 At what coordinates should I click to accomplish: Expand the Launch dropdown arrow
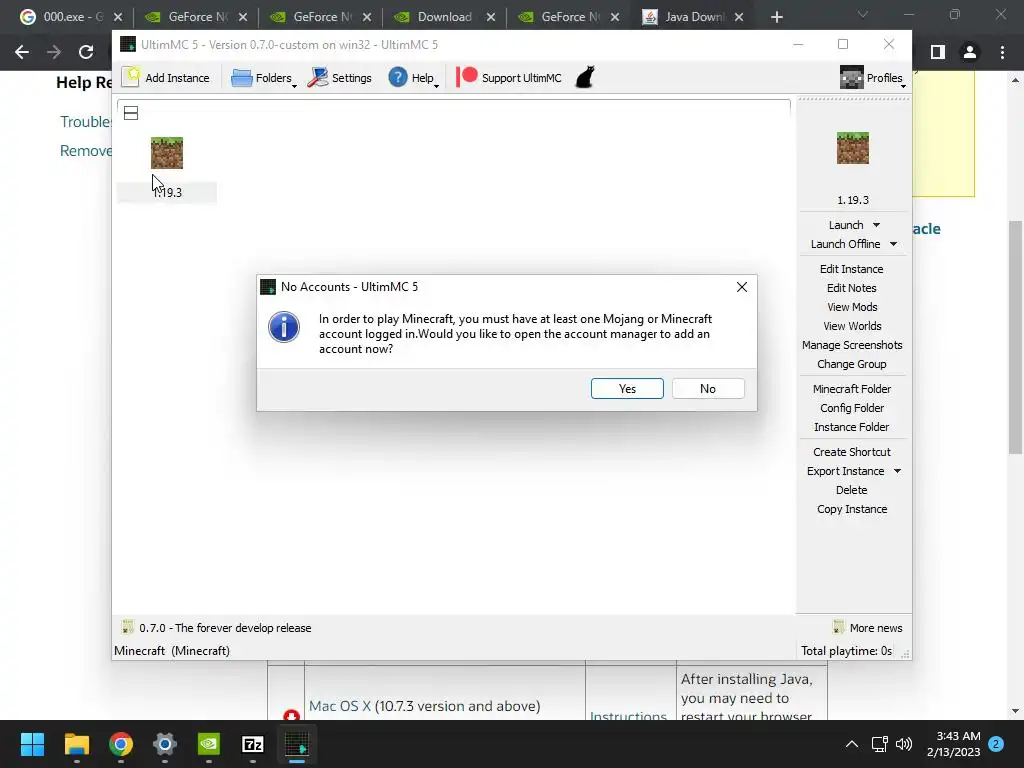coord(876,225)
